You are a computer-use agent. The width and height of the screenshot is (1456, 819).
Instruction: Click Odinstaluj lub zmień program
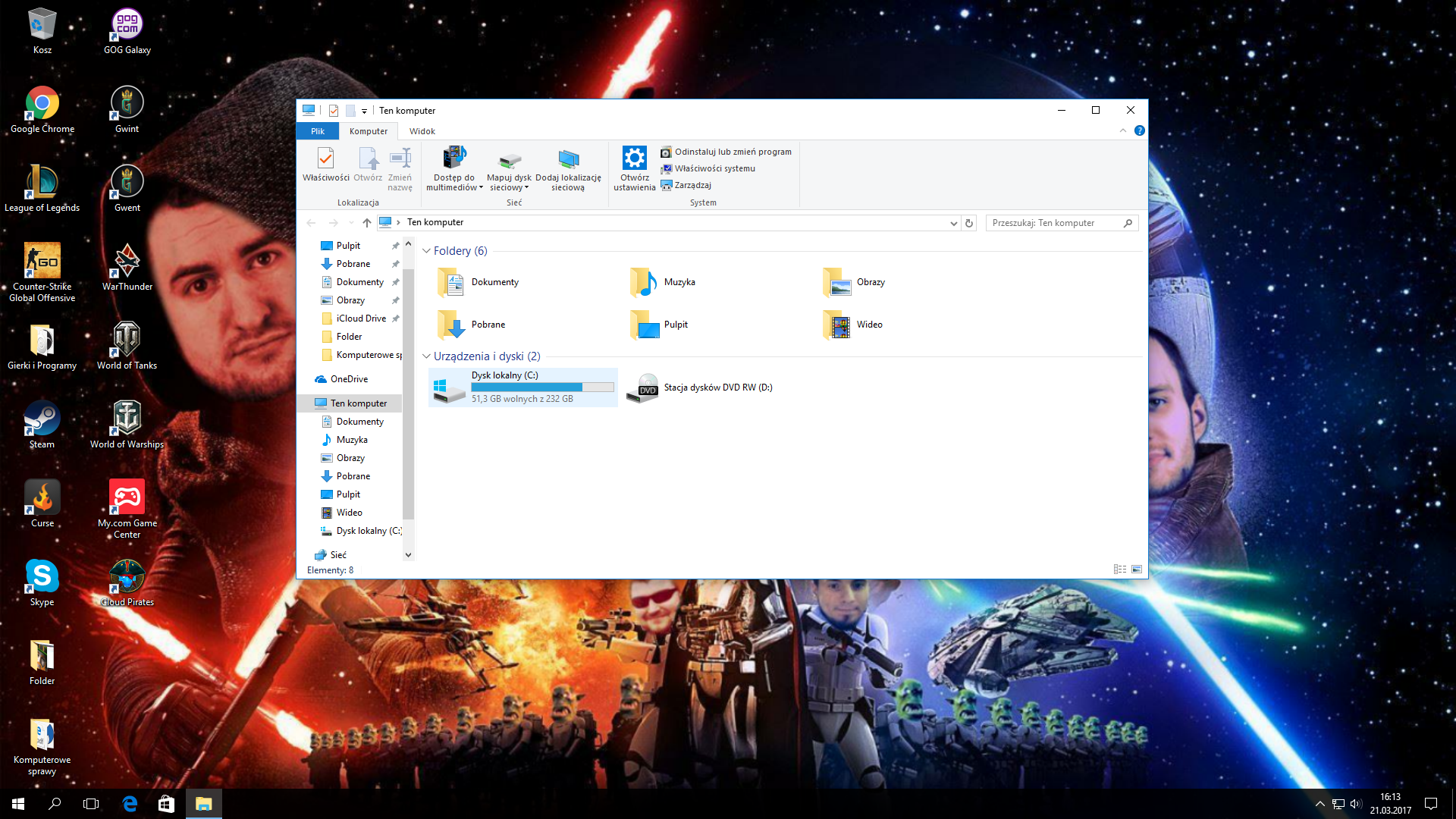726,152
